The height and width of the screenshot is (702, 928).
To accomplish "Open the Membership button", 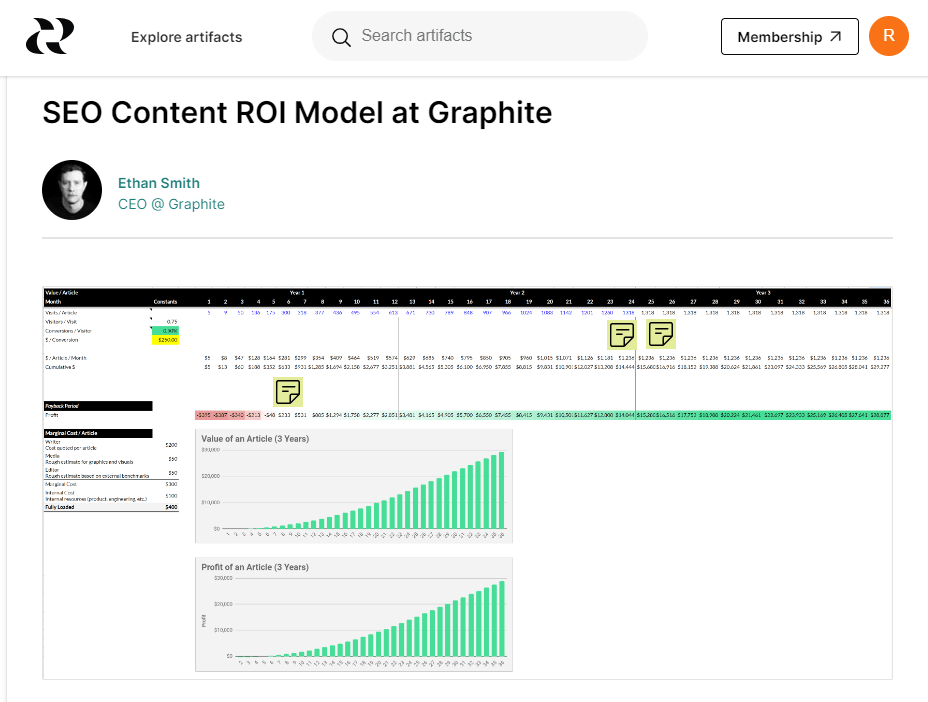I will (790, 37).
